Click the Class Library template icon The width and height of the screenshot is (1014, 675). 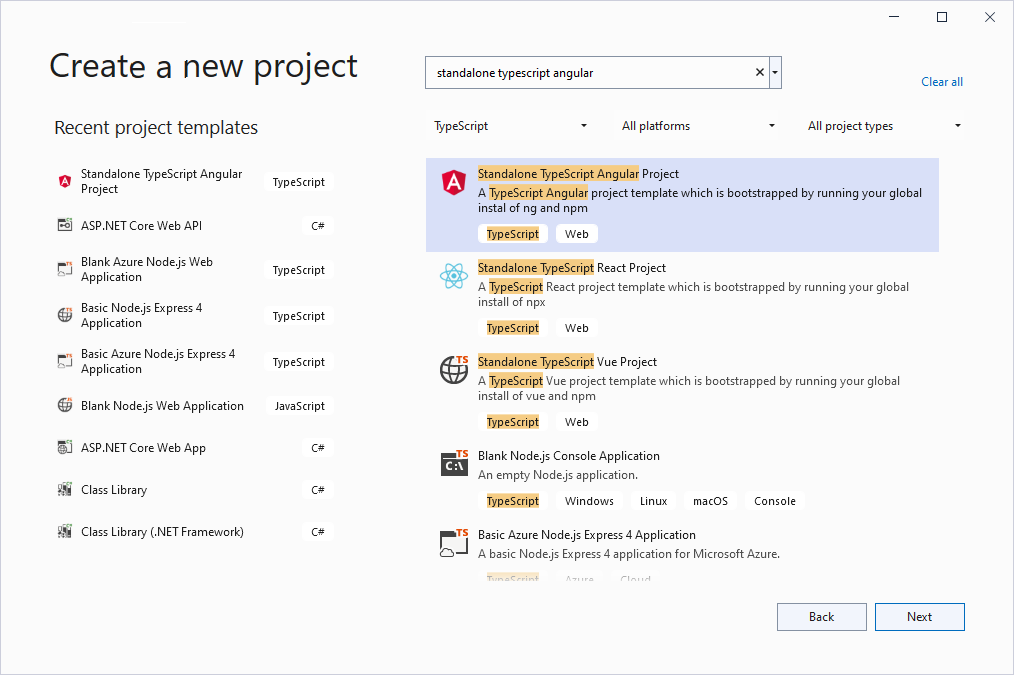tap(65, 489)
